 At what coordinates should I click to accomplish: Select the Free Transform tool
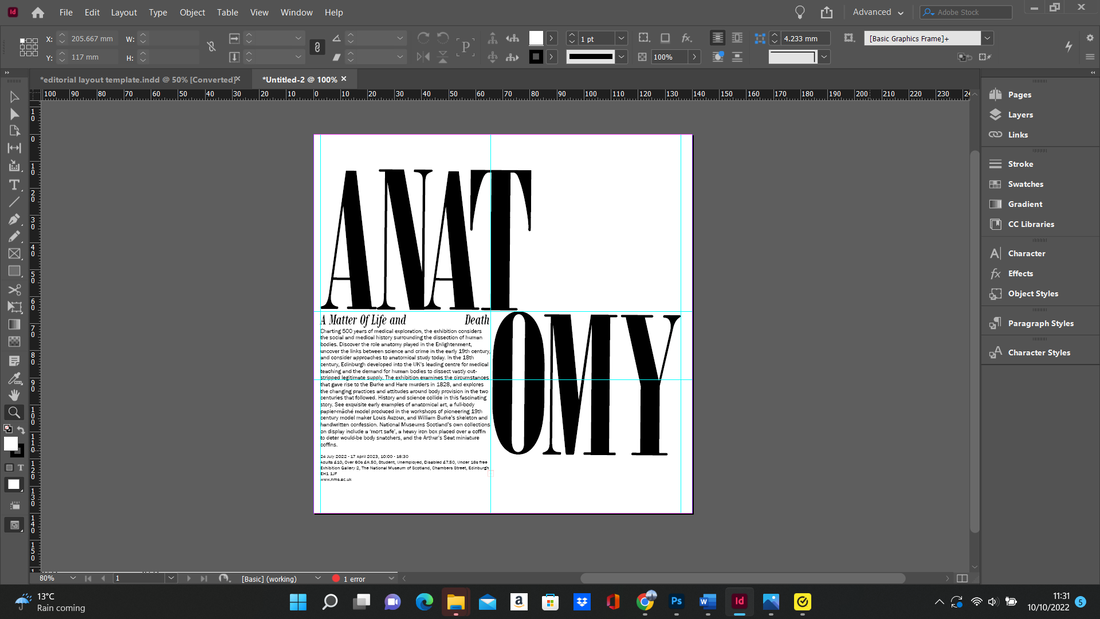[14, 307]
